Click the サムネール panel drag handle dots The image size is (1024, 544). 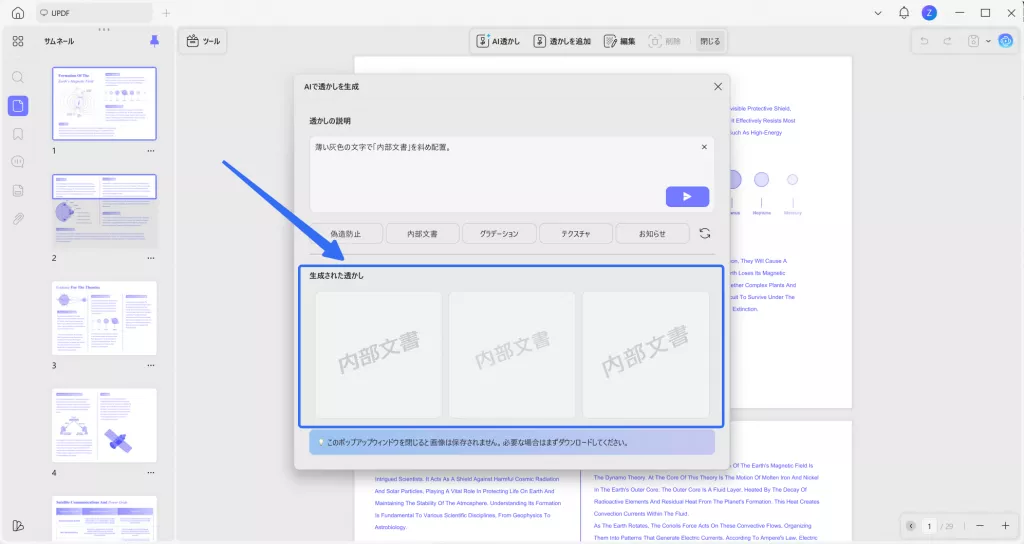[104, 29]
